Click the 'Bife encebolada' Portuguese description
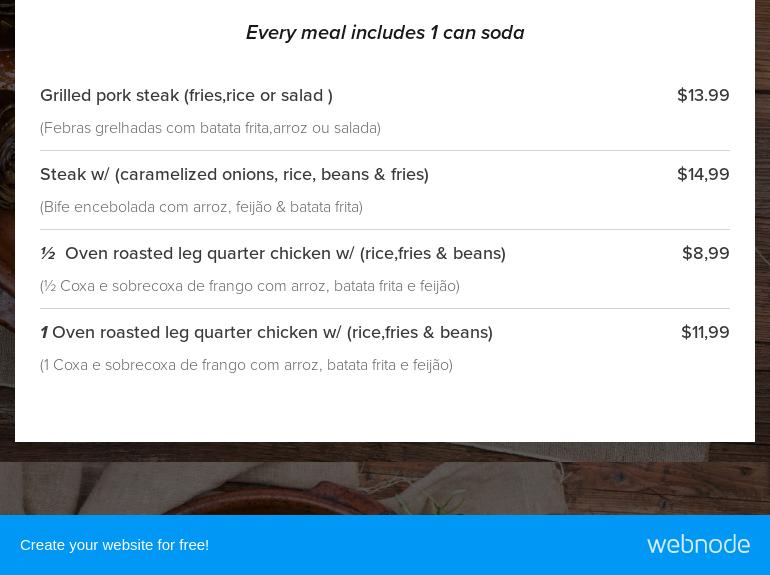 (x=201, y=207)
